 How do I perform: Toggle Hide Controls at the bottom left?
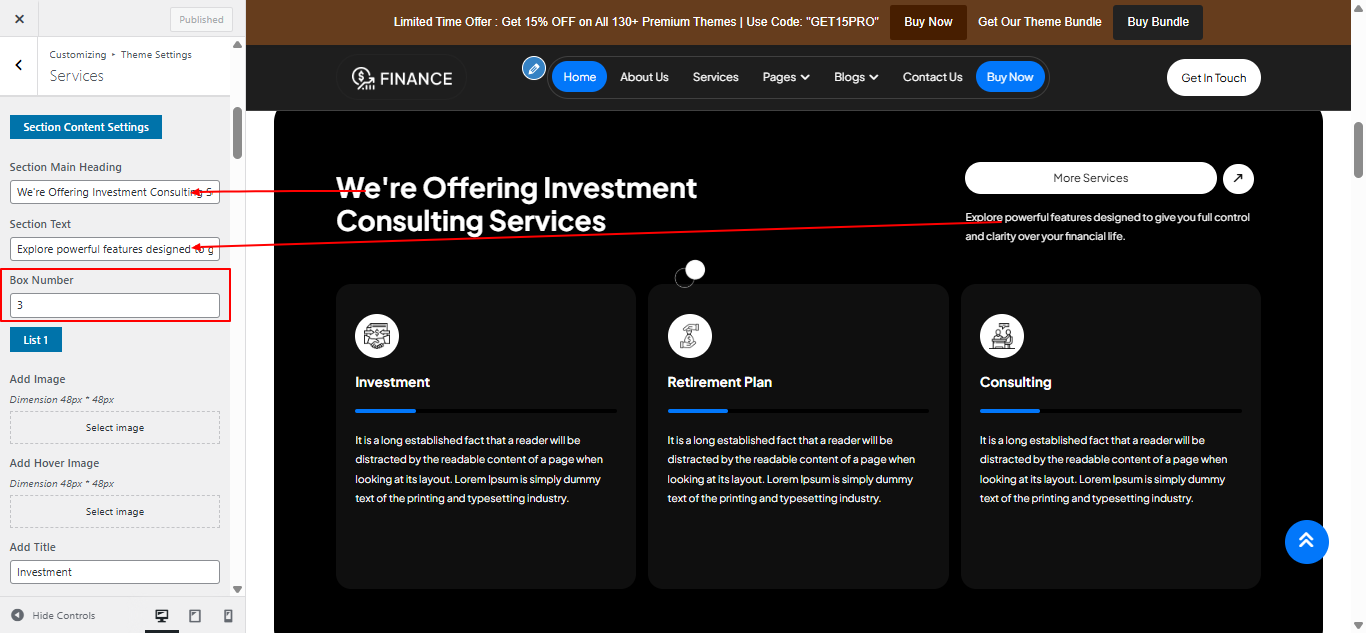point(55,615)
